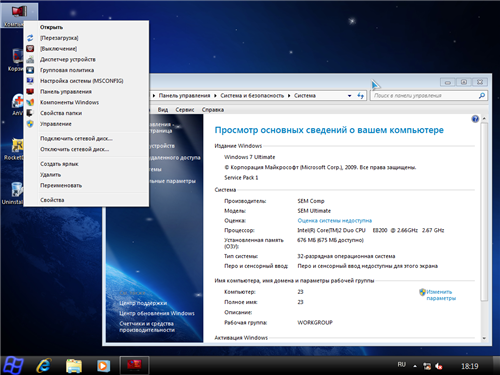Expand the address bar history dropdown
Screen dimensions: 500x375
pos(349,96)
